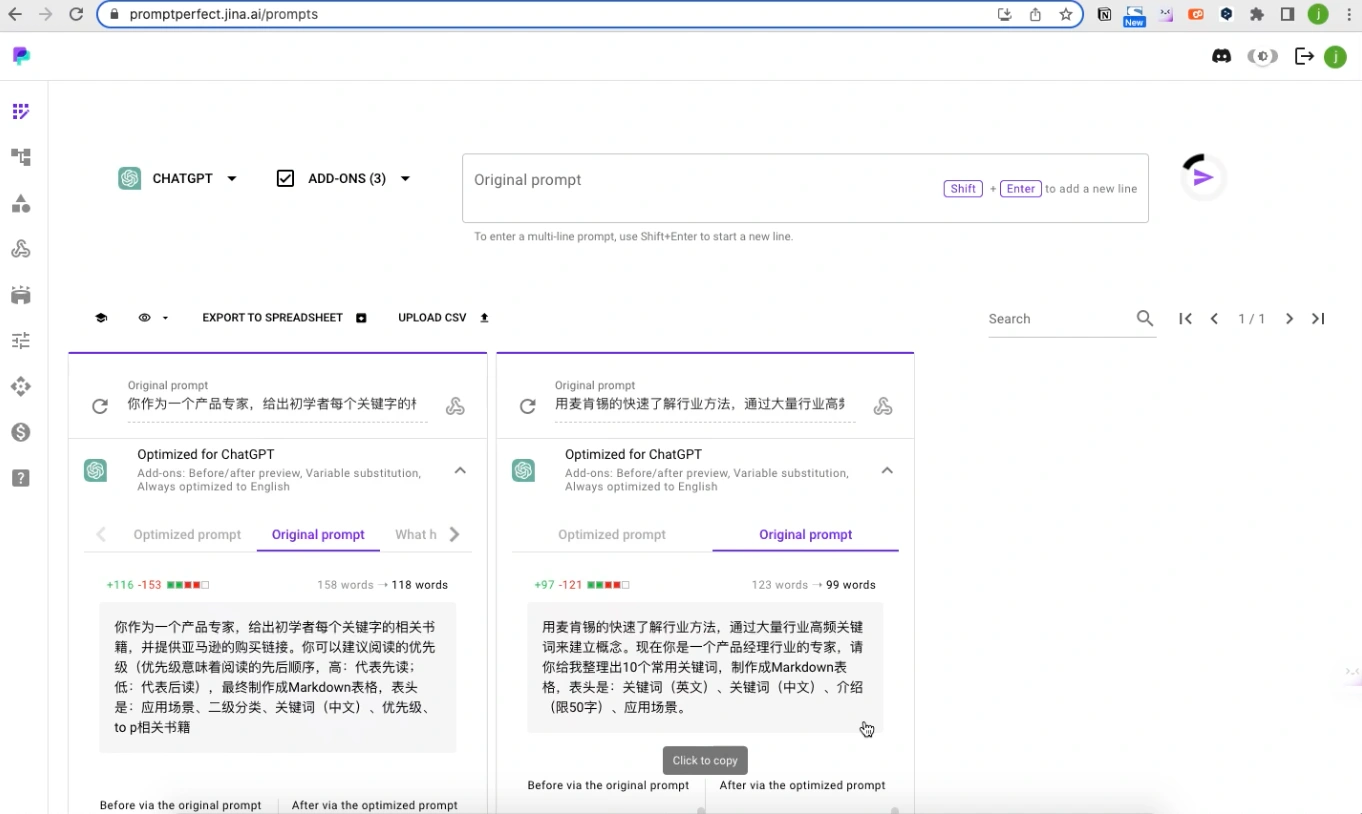This screenshot has width=1362, height=814.
Task: Click ChatGPT logo in first card
Action: pyautogui.click(x=96, y=470)
